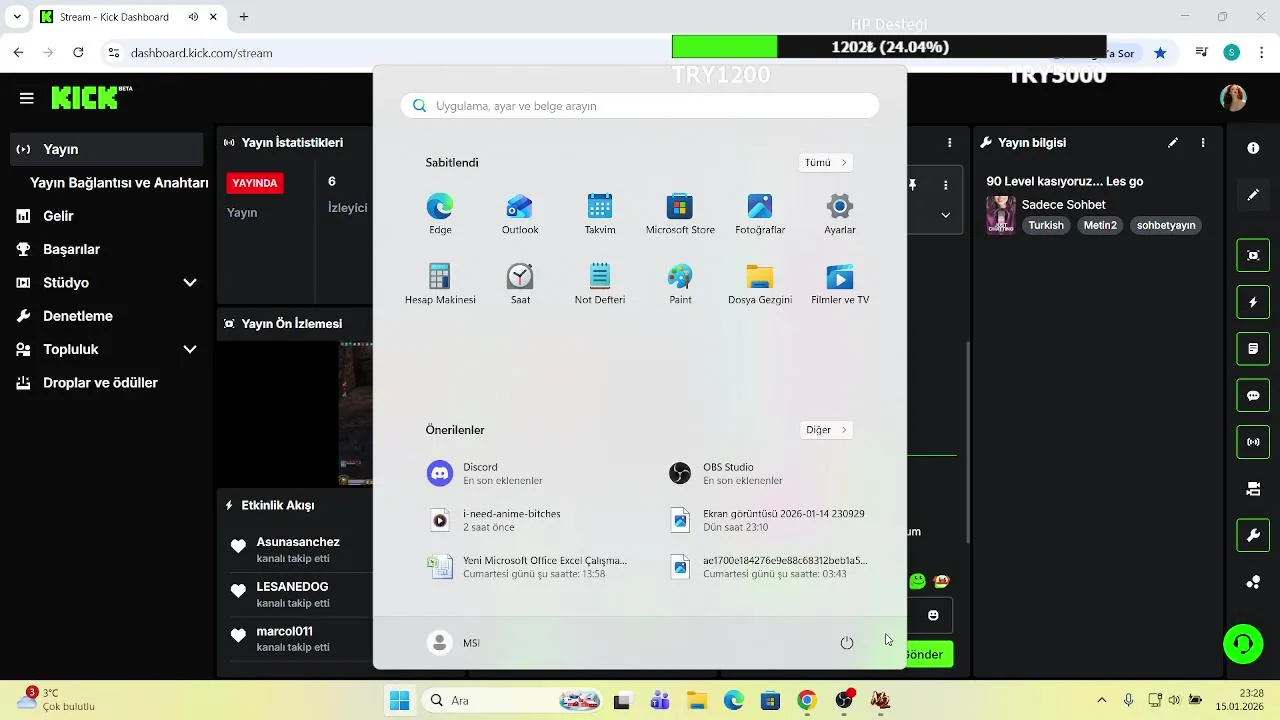
Task: Open Yayın bilgisi panel three-dot menu
Action: click(x=1203, y=143)
